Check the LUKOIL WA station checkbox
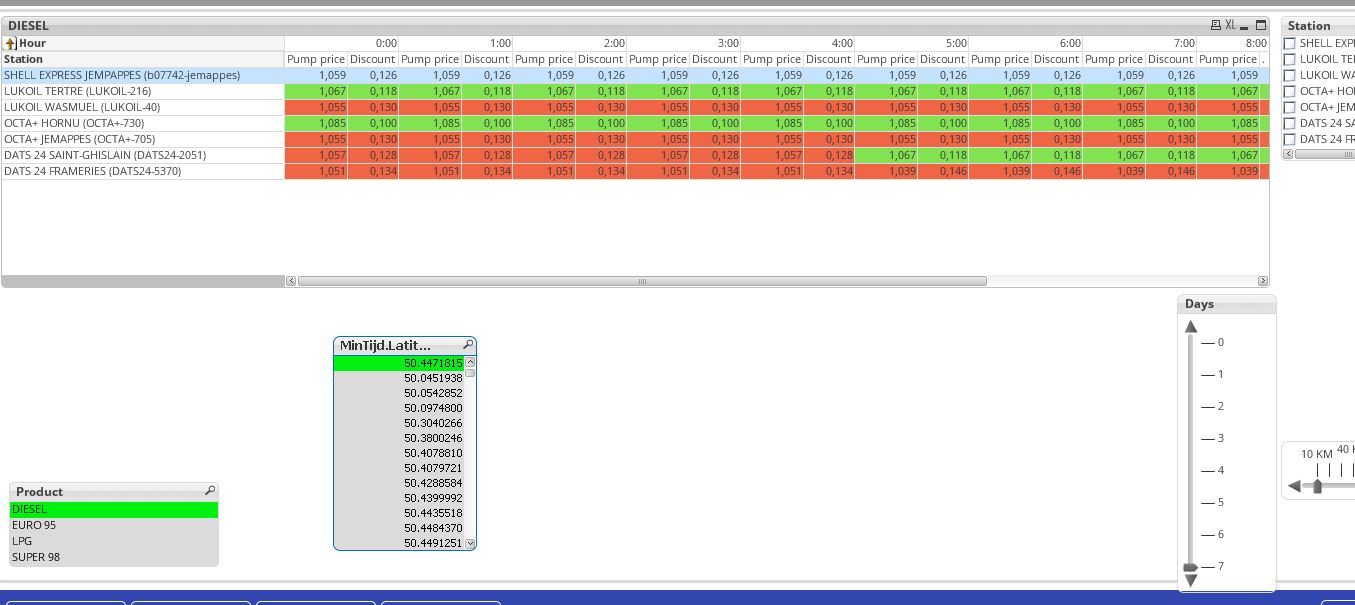1355x605 pixels. coord(1290,75)
